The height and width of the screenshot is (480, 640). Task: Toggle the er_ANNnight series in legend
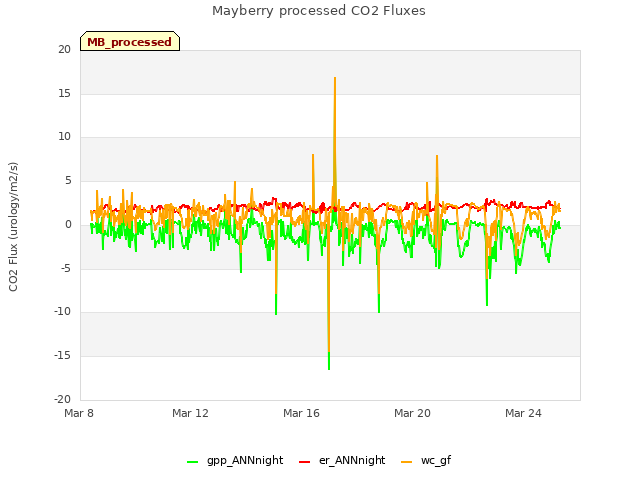[342, 460]
